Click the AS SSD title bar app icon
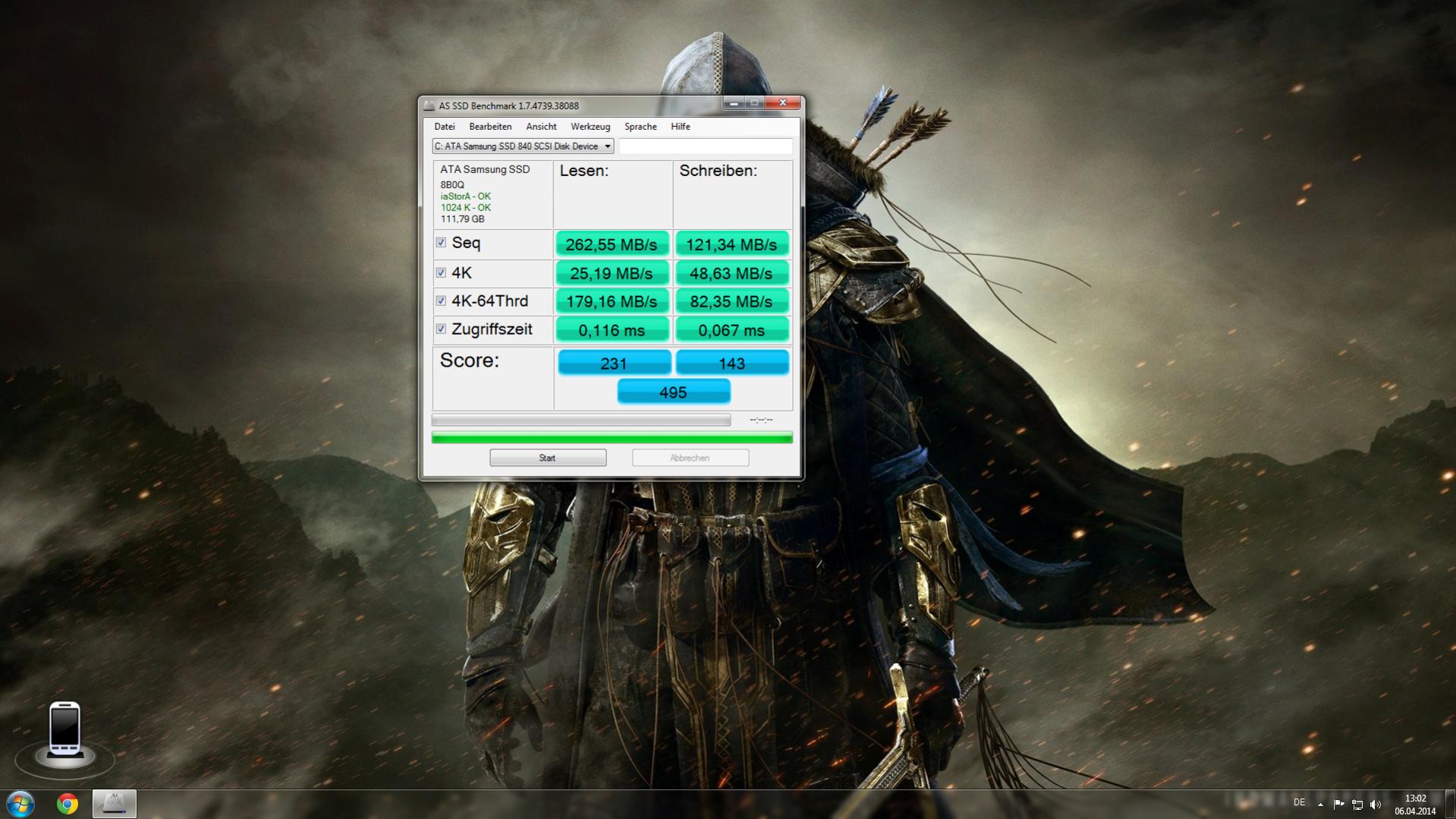1456x819 pixels. 429,106
